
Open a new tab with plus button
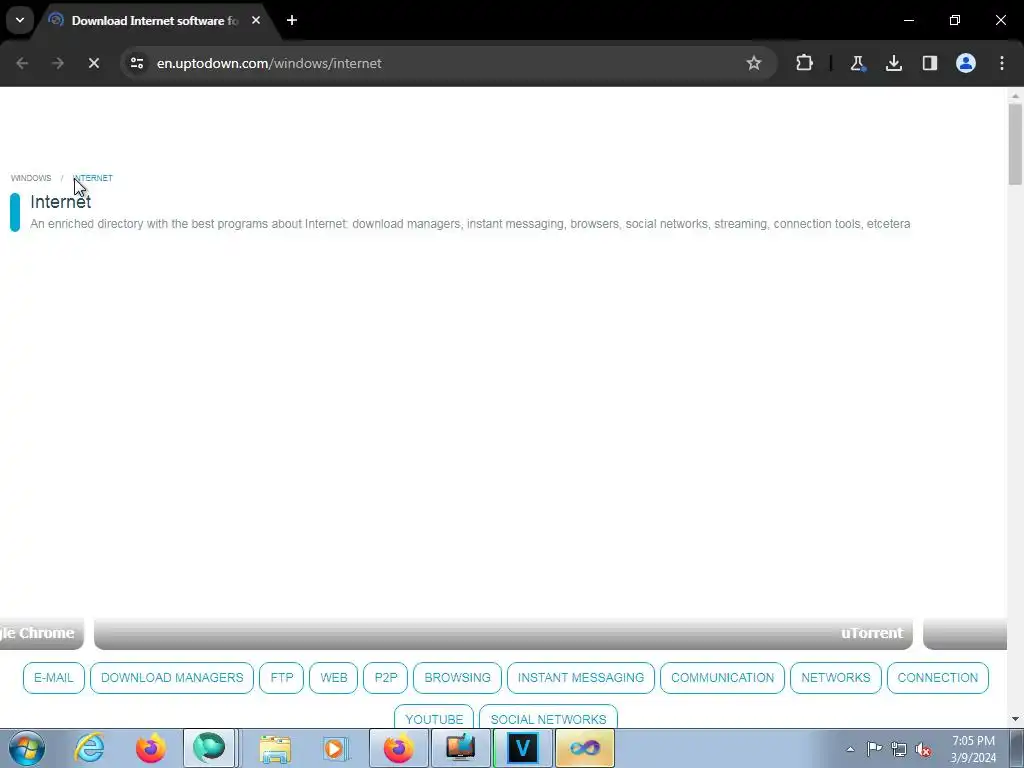[292, 20]
